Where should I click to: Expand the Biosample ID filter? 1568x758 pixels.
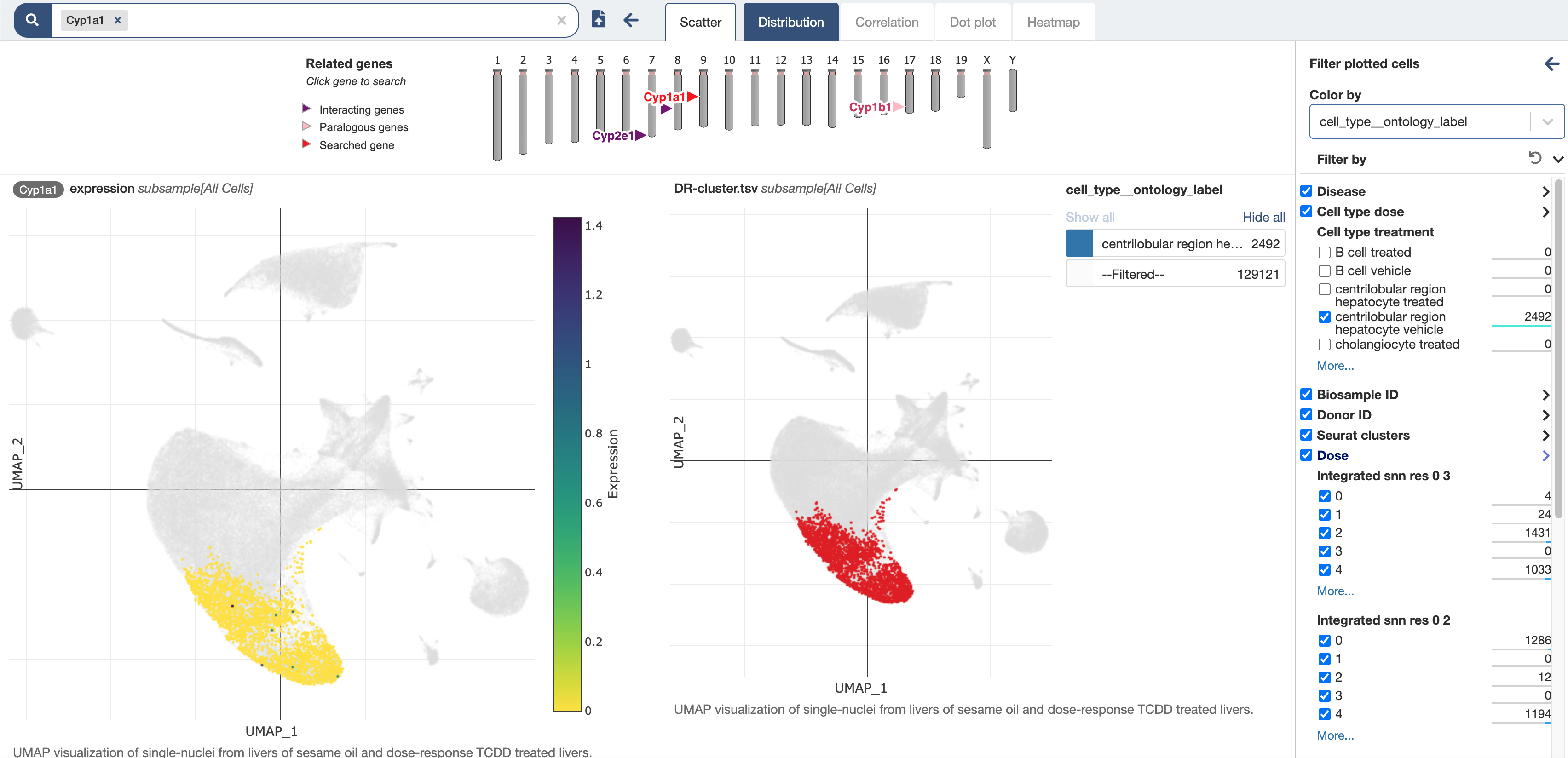[x=1545, y=395]
